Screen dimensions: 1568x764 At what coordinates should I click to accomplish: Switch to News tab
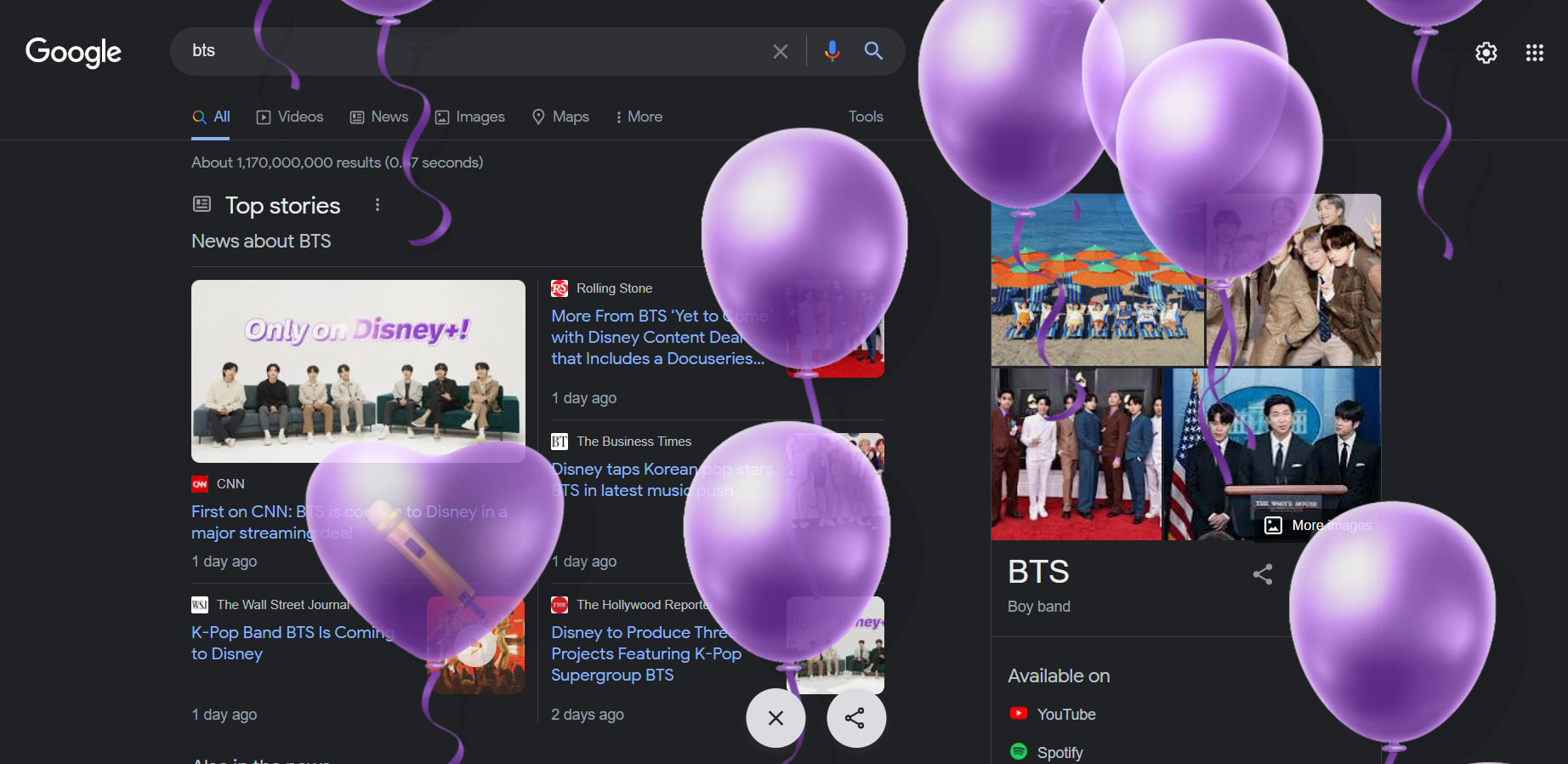click(379, 117)
